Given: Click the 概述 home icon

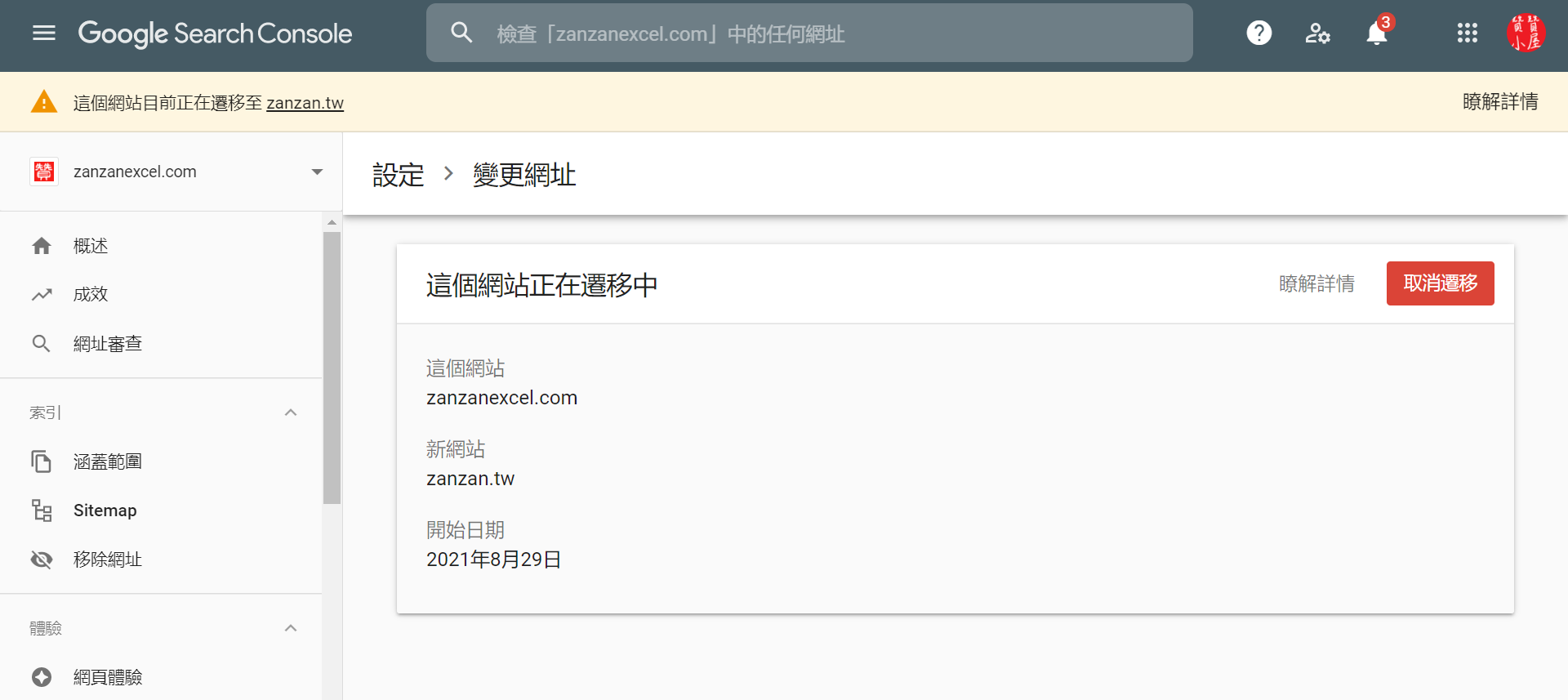Looking at the screenshot, I should (x=42, y=246).
